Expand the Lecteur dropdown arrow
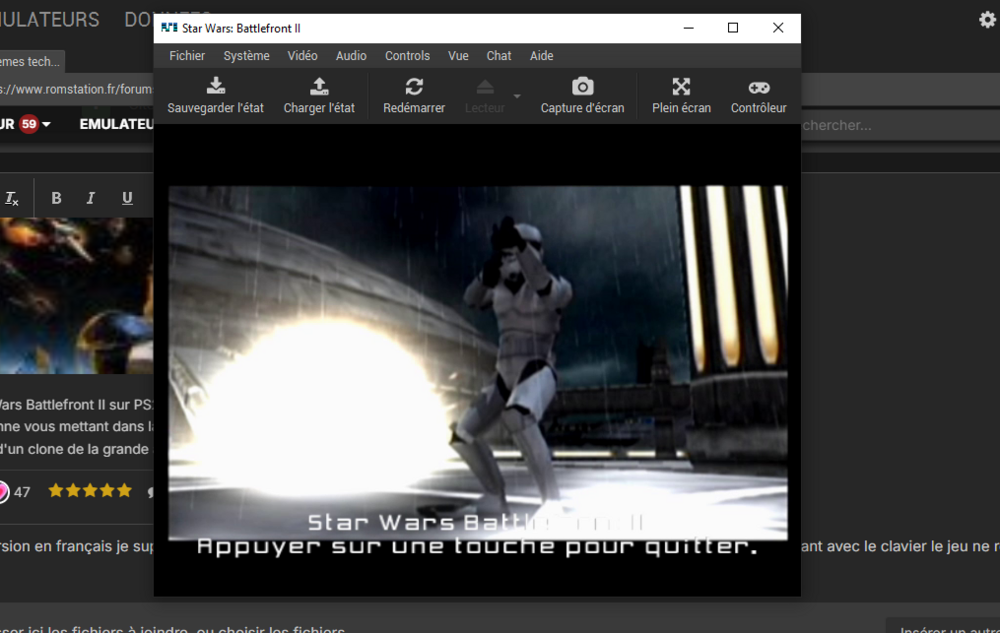The width and height of the screenshot is (1000, 633). [517, 96]
